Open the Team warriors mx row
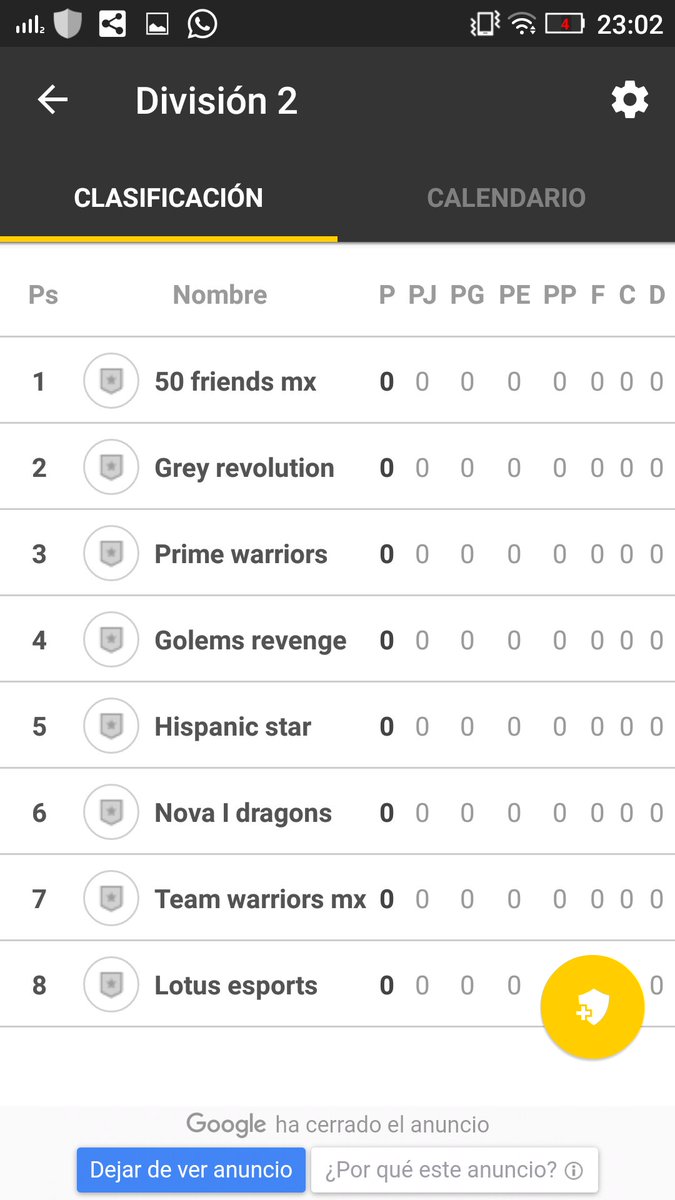Screen dimensions: 675x1200 337,898
